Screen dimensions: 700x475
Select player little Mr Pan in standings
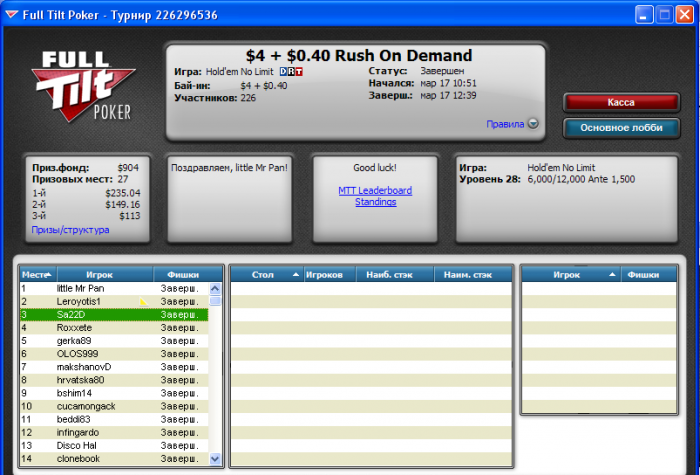point(114,288)
